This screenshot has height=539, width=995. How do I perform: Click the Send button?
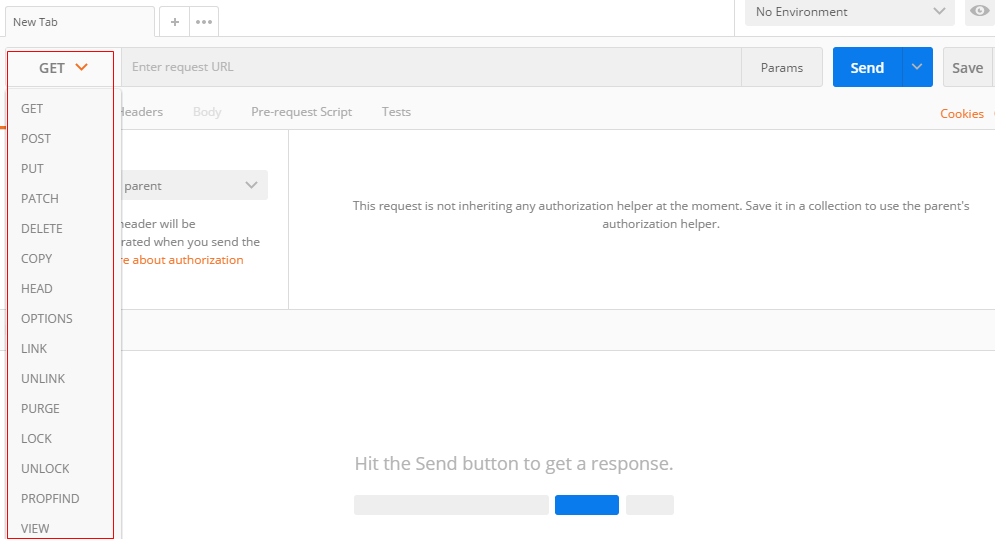(867, 67)
